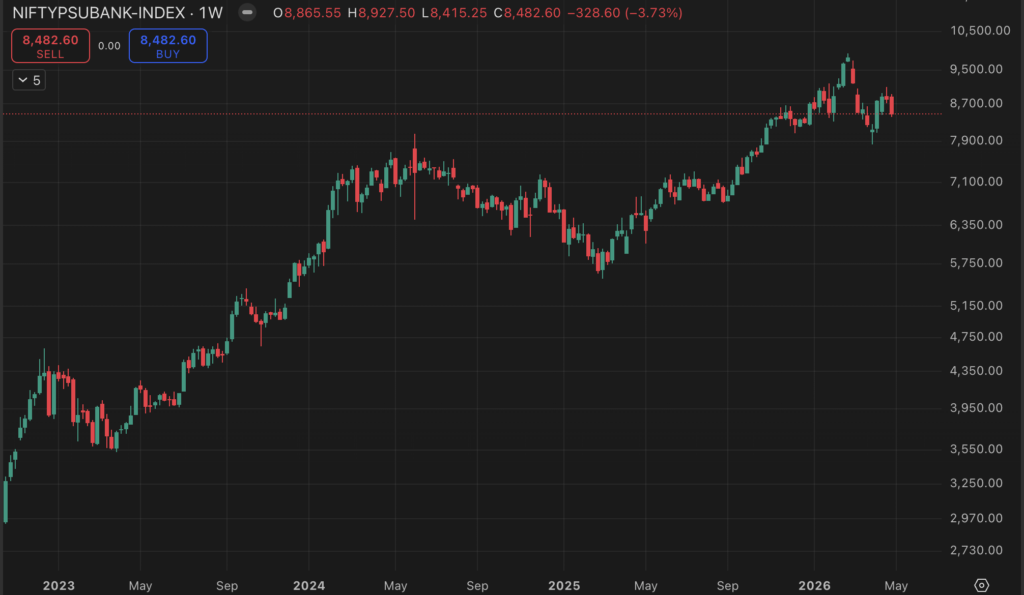Click the blue BUY 8,482.60 button
Image resolution: width=1024 pixels, height=595 pixels.
[x=168, y=46]
